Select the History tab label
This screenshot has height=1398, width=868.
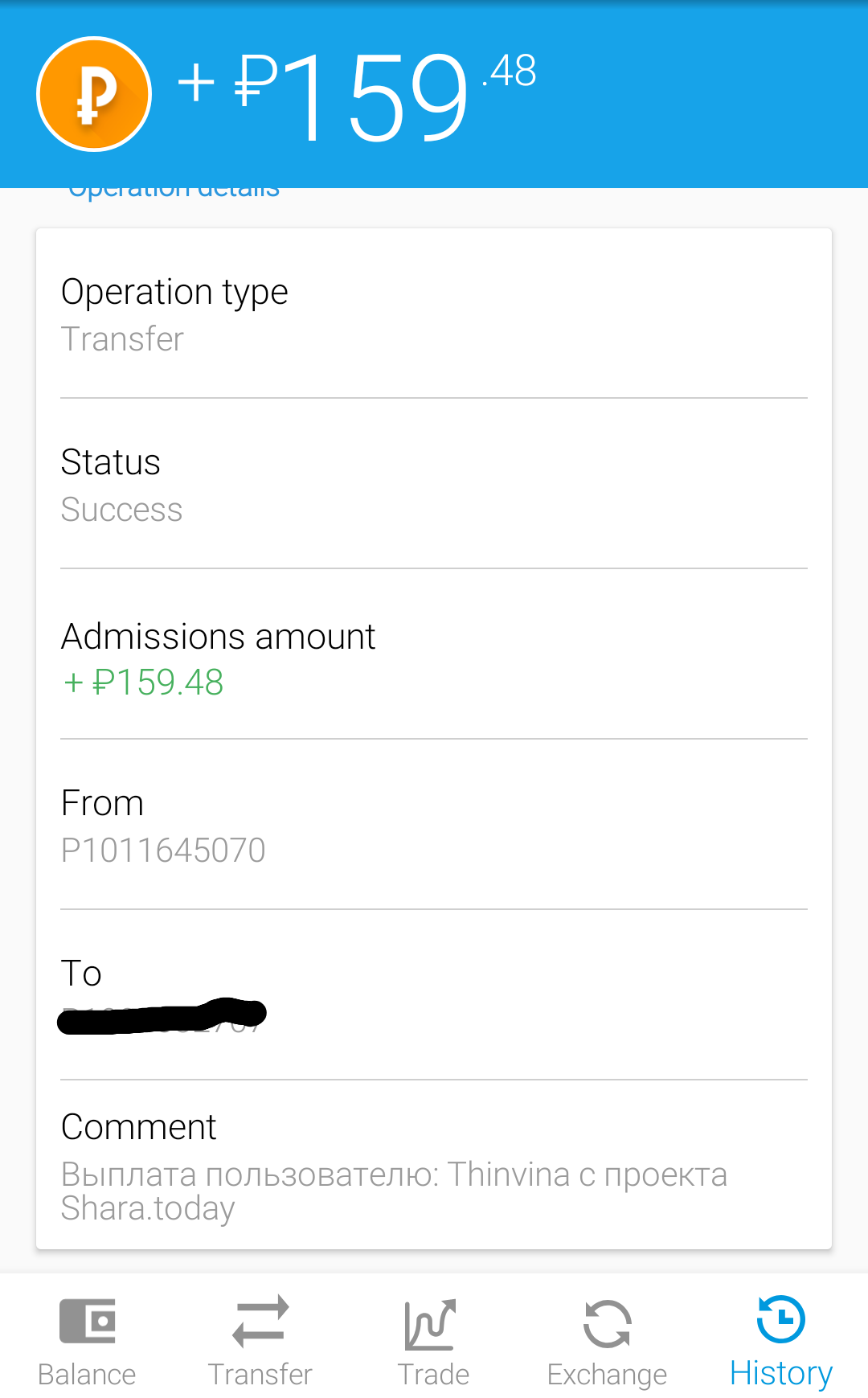point(781,1373)
